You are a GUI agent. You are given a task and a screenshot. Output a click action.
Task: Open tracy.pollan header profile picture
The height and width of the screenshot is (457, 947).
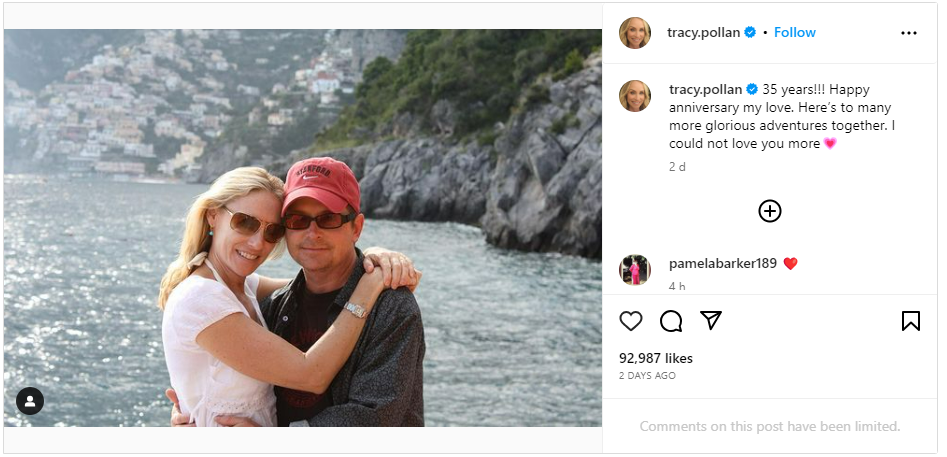coord(635,33)
